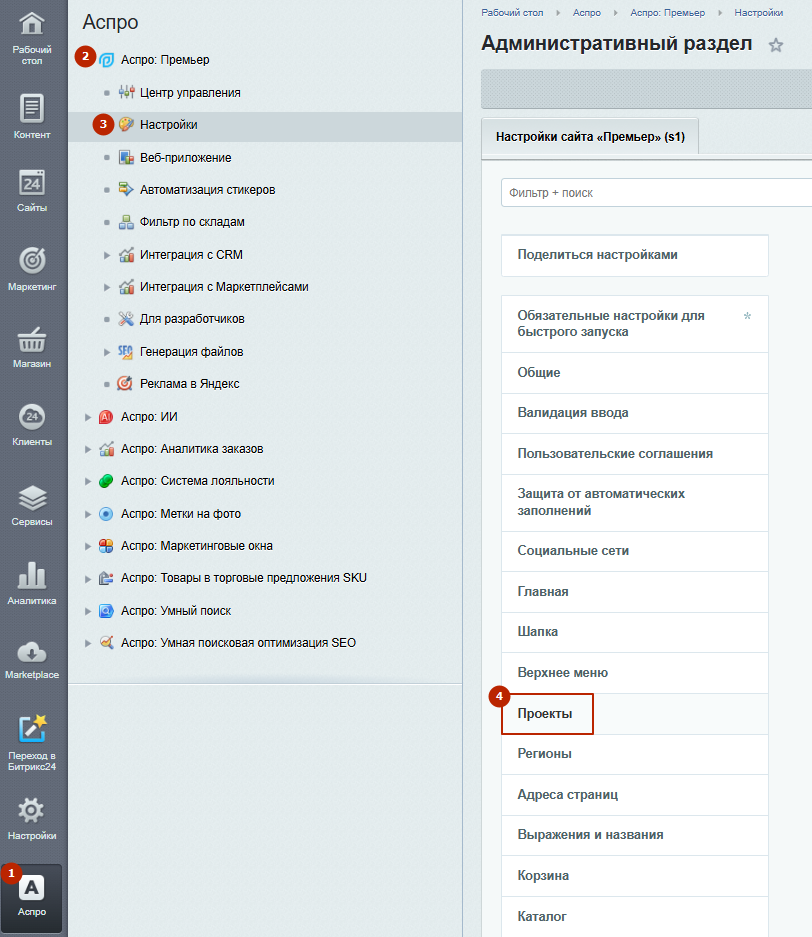The image size is (812, 937).
Task: Add page to favorites with star icon
Action: click(x=776, y=45)
